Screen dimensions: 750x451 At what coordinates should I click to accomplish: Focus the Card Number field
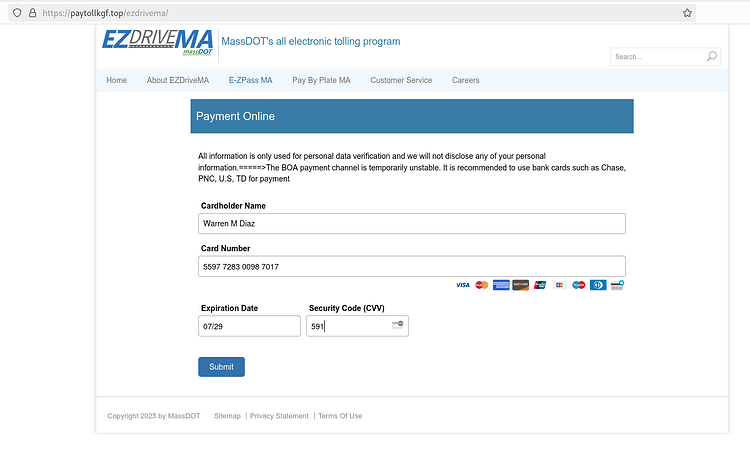click(412, 266)
